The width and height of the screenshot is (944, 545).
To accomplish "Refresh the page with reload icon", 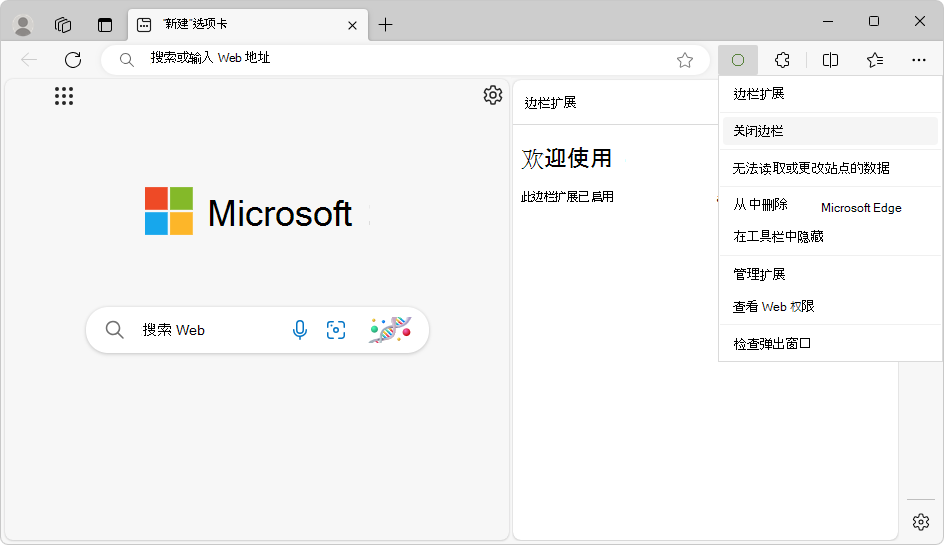I will pos(73,60).
